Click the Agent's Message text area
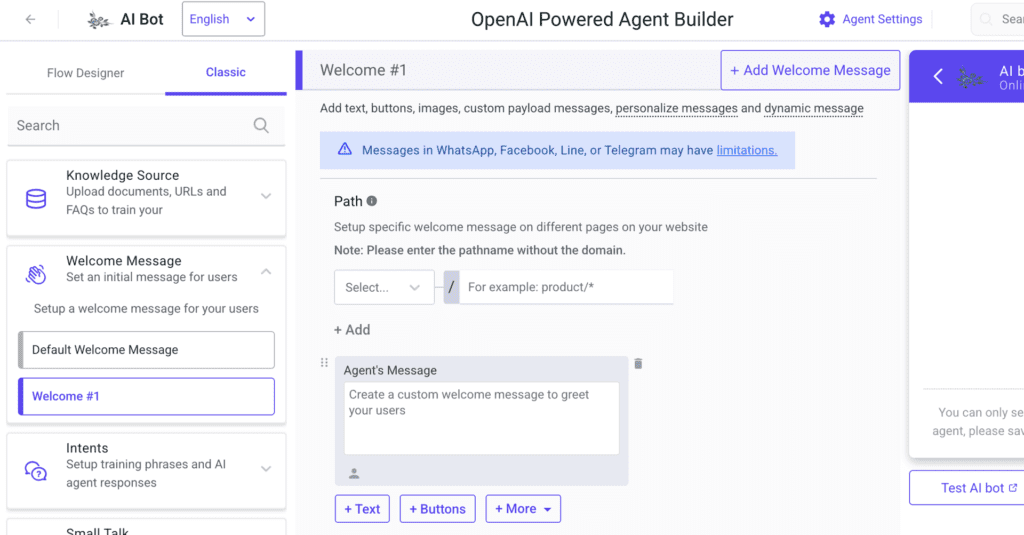This screenshot has width=1024, height=535. (482, 418)
